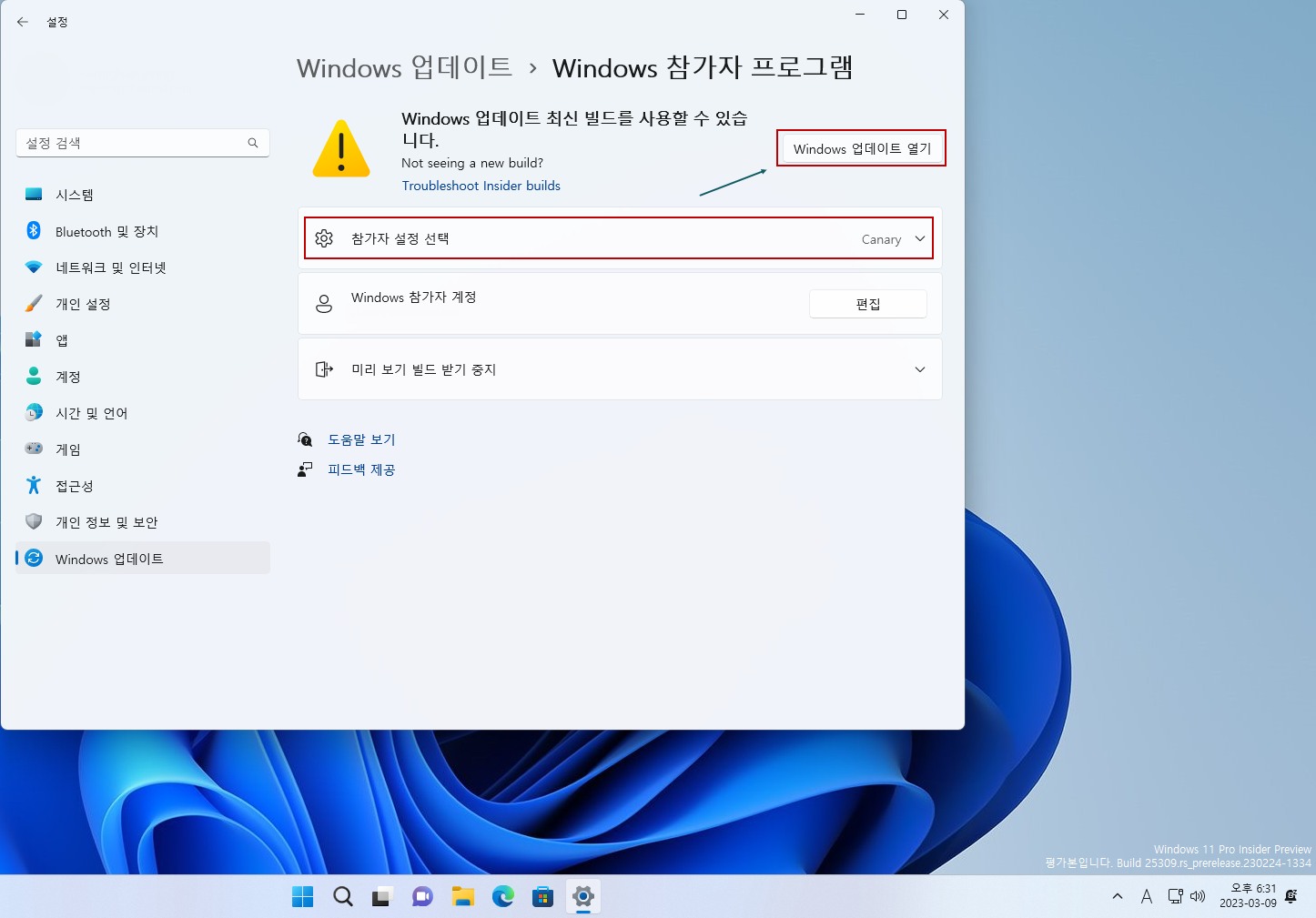The image size is (1316, 918).
Task: Click the help icon beside 도움말 보기
Action: (306, 439)
